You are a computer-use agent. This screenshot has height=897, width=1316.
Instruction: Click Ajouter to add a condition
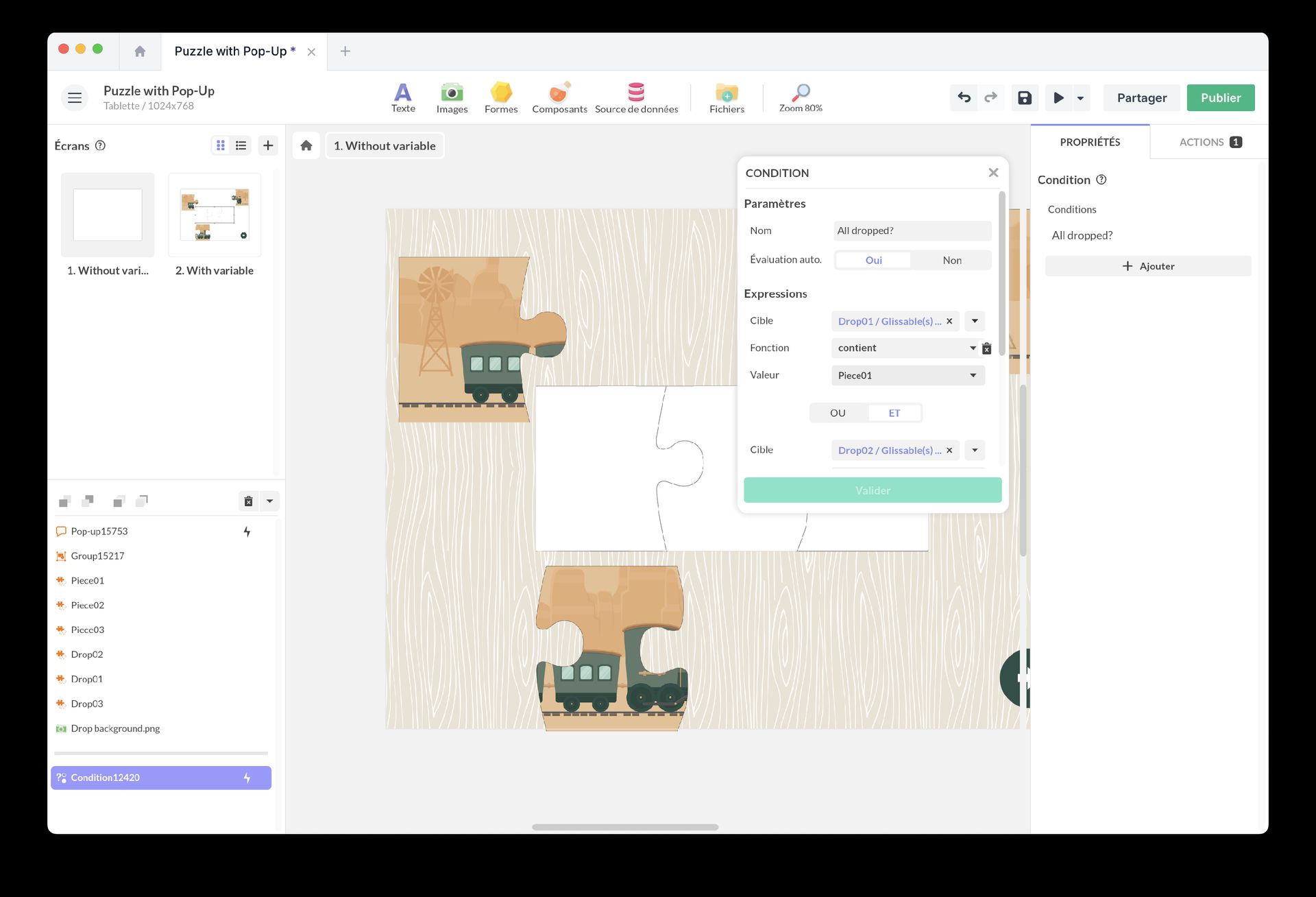pyautogui.click(x=1147, y=266)
